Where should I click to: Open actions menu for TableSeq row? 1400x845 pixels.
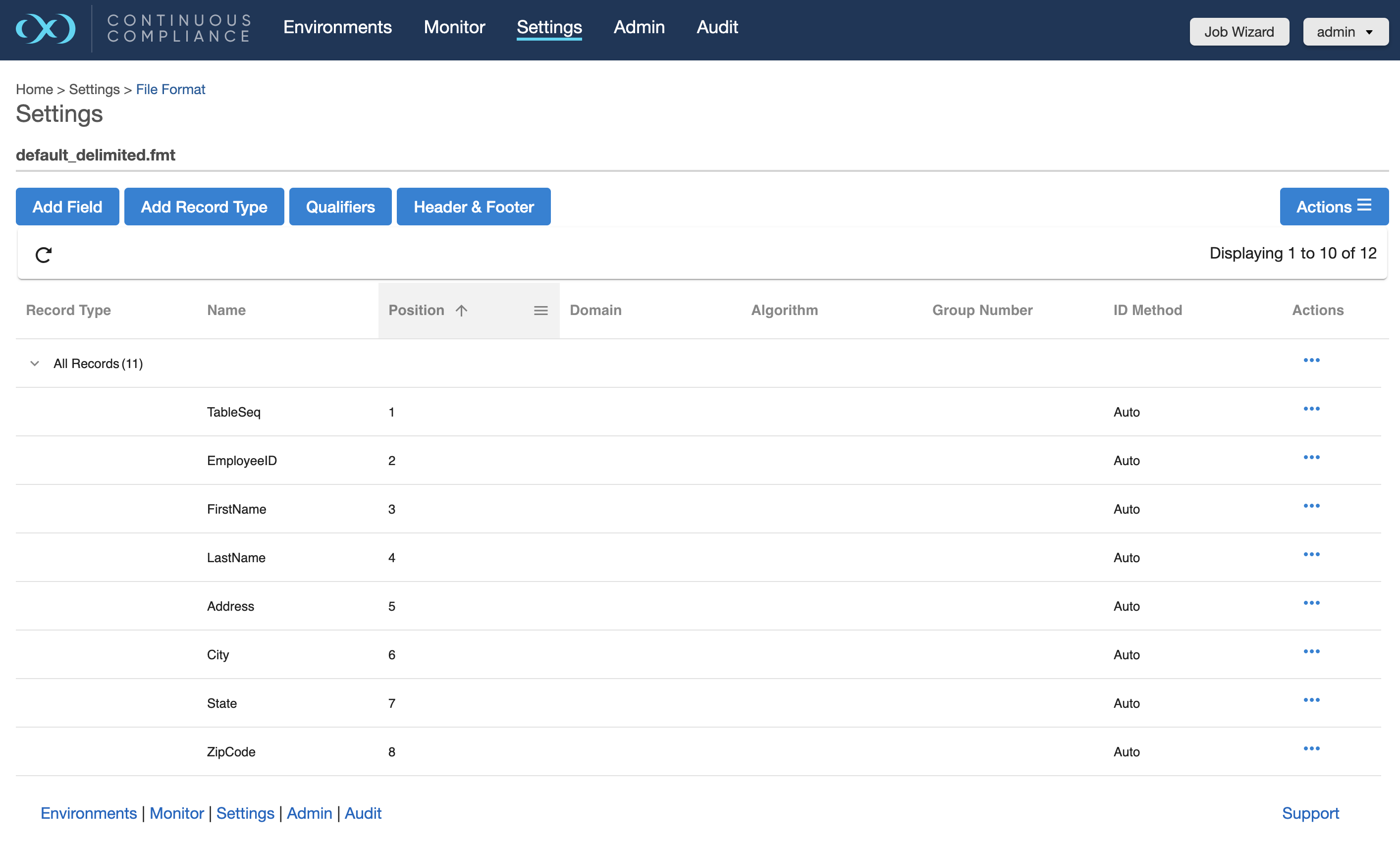click(1311, 409)
